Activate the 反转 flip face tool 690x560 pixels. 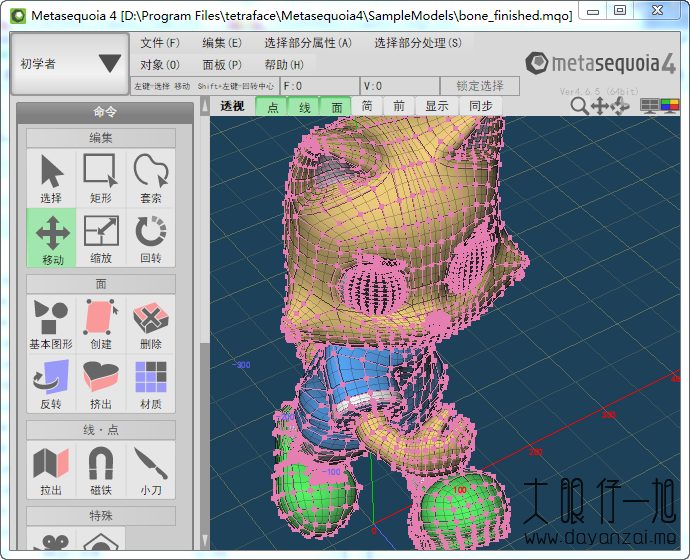[x=51, y=384]
